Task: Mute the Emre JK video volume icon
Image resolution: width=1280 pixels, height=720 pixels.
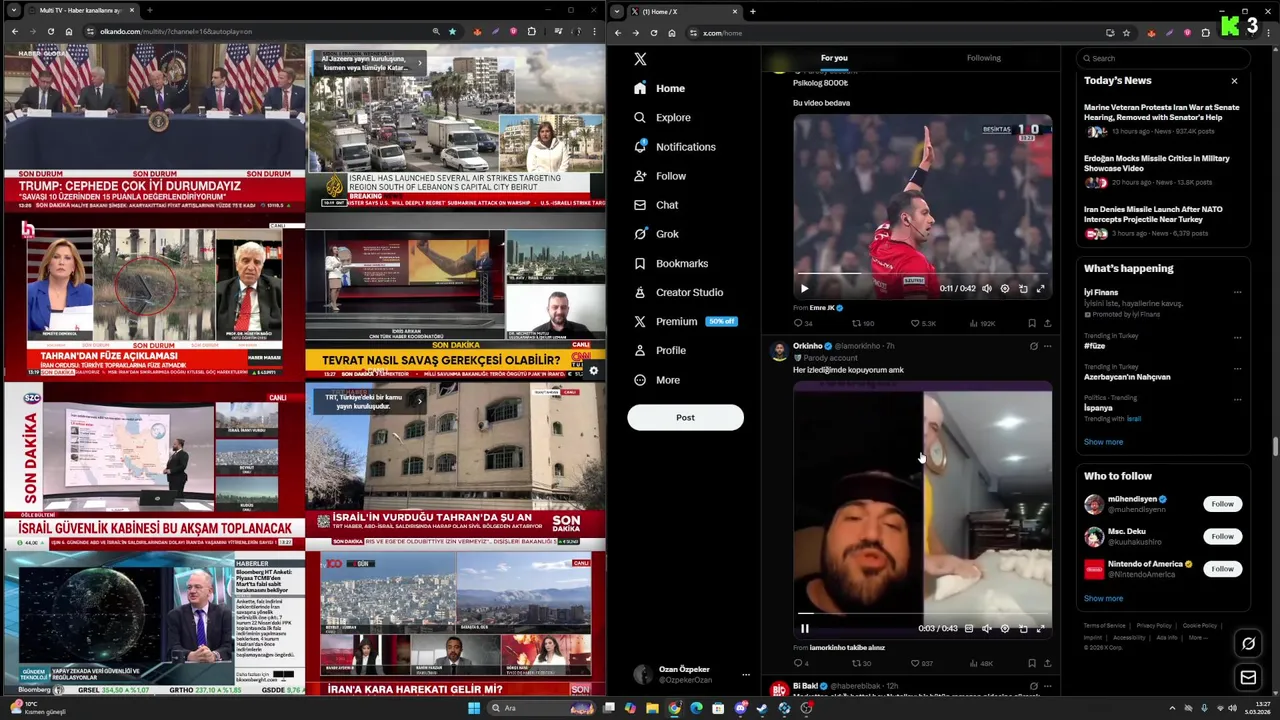Action: click(x=987, y=289)
